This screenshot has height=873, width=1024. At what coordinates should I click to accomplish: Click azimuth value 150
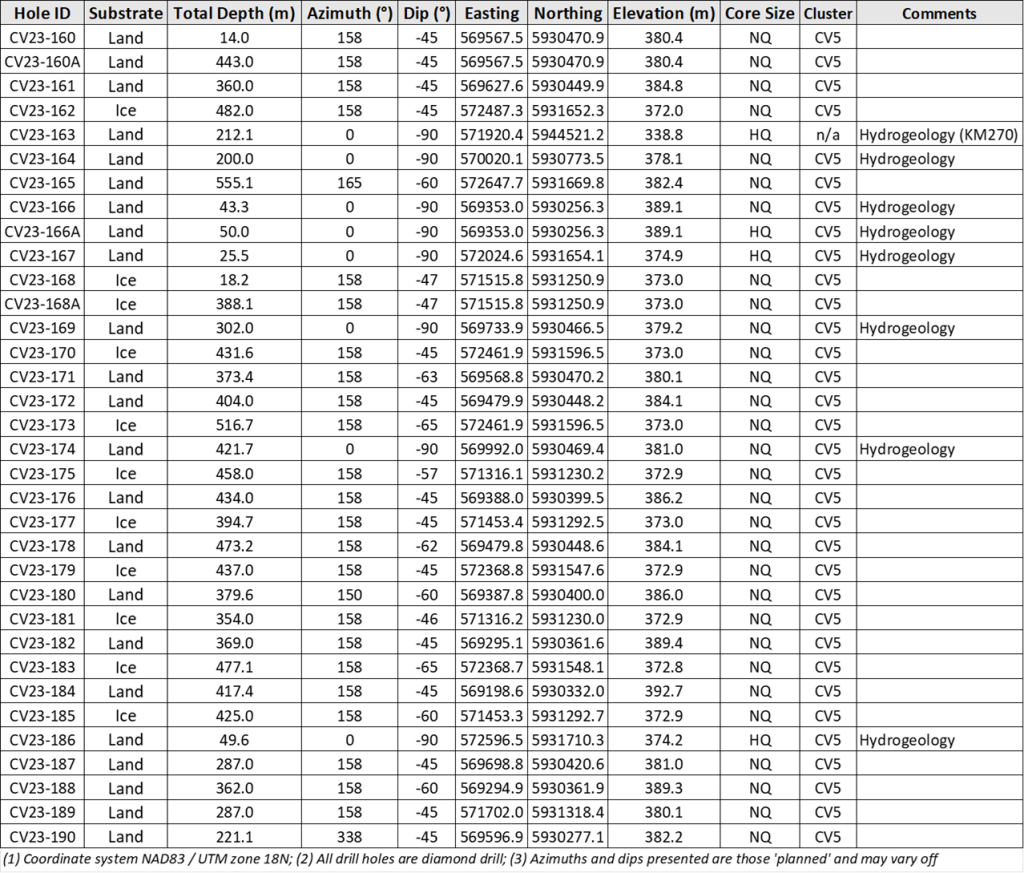coord(349,595)
